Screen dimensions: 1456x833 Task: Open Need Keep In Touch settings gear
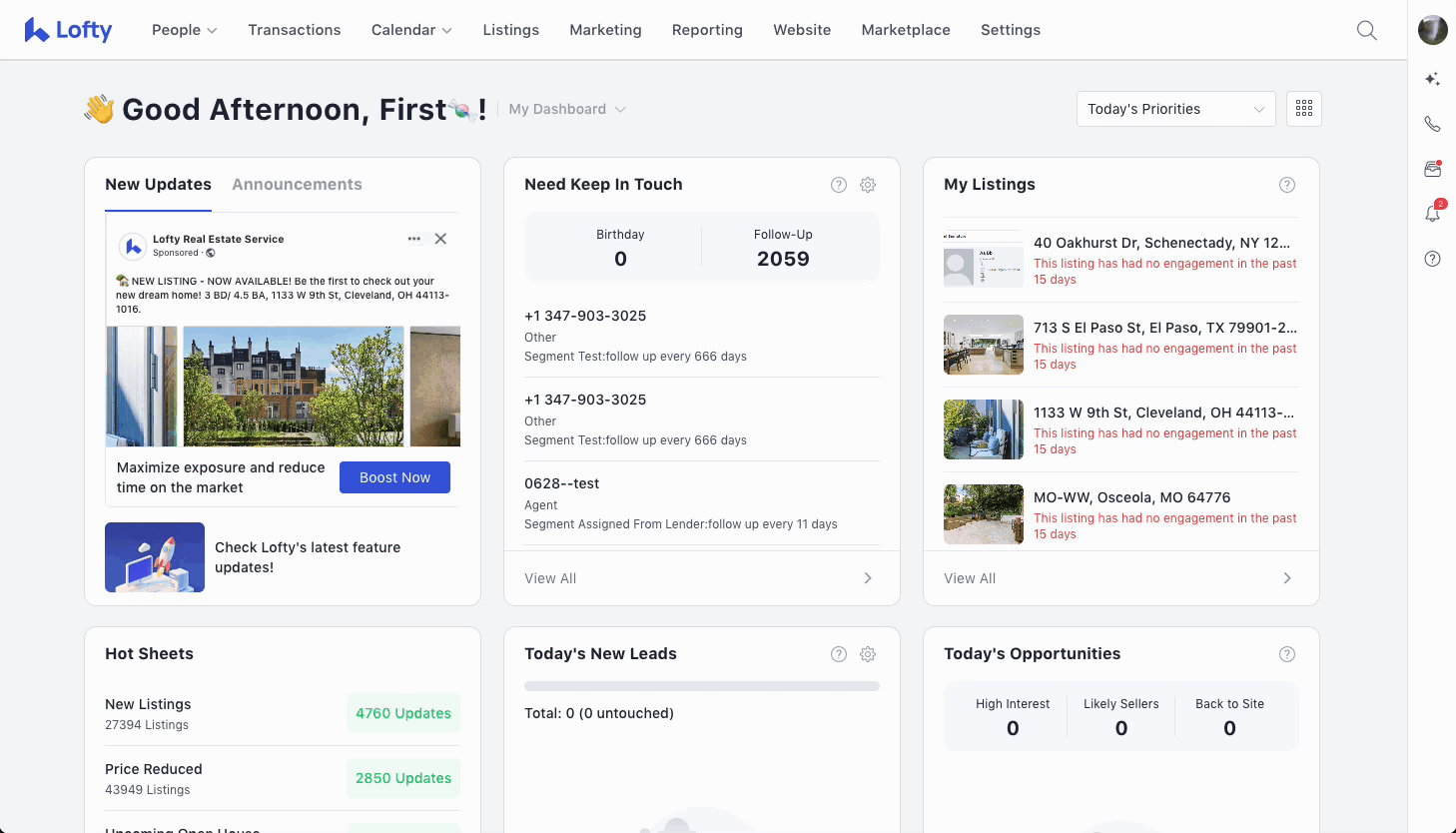[x=868, y=185]
